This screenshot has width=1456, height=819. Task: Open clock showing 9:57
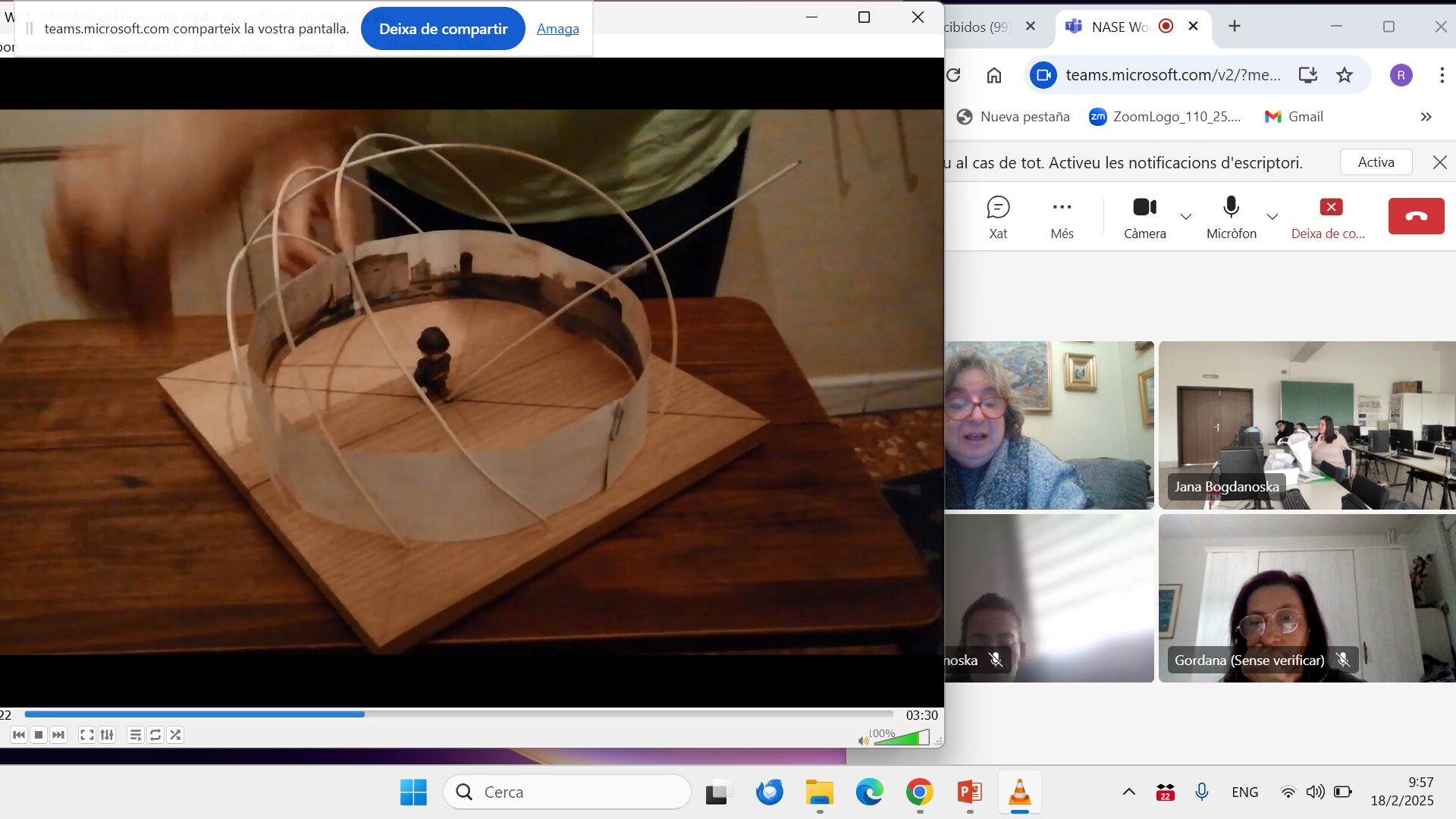[1402, 792]
